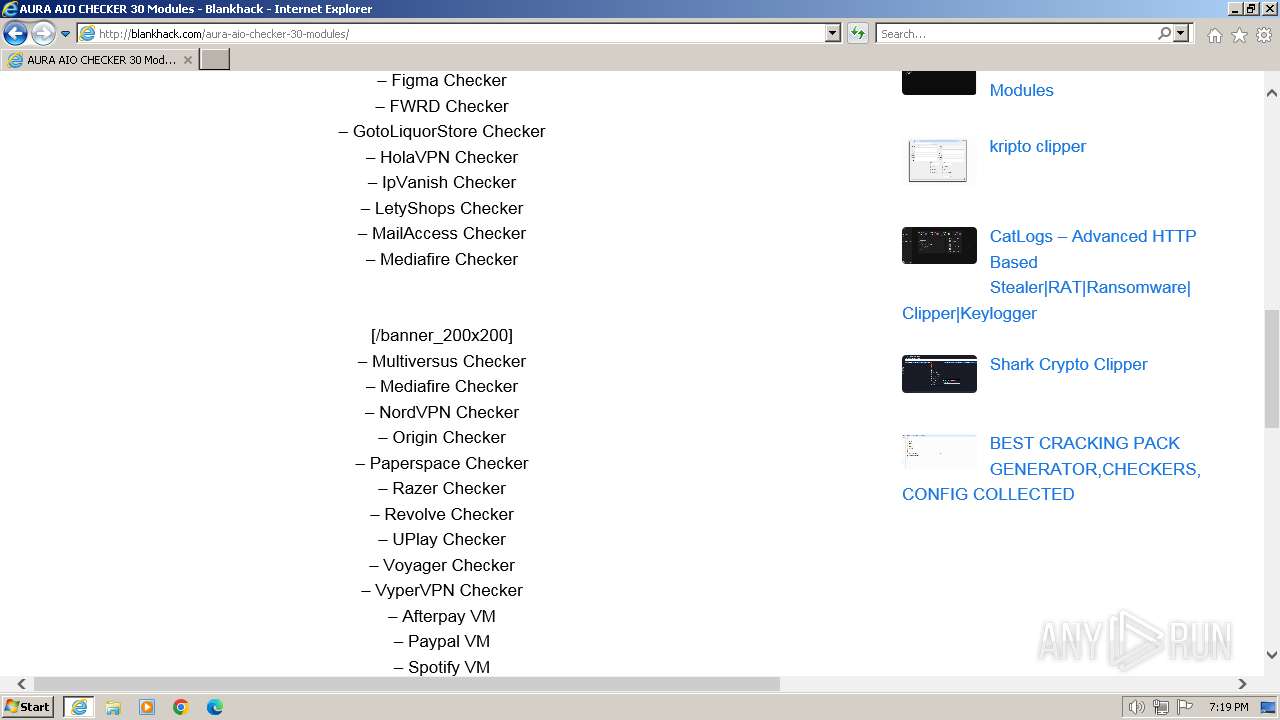The height and width of the screenshot is (720, 1280).
Task: Click the Refresh page icon
Action: tap(858, 34)
